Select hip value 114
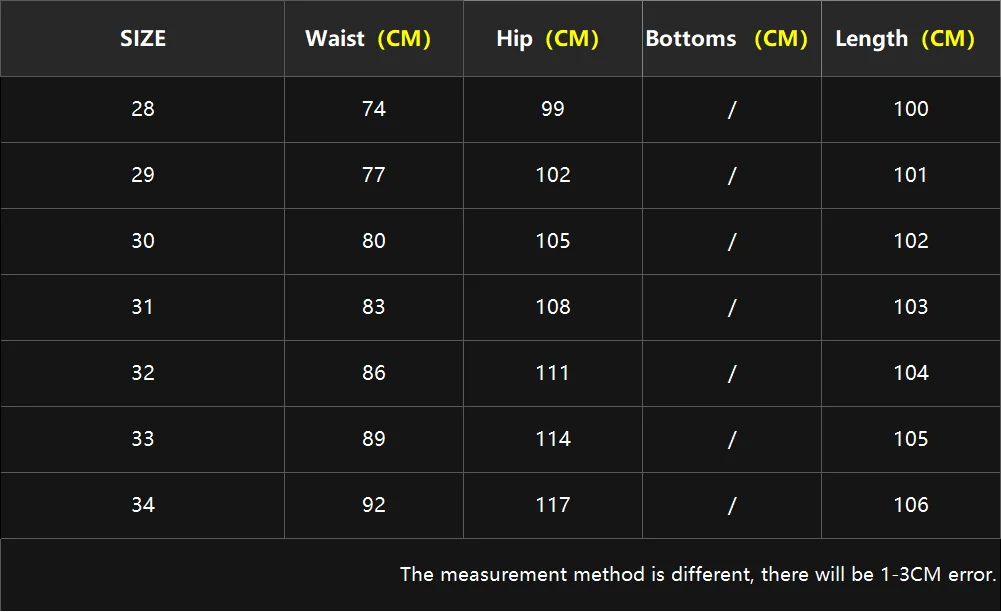The height and width of the screenshot is (612, 1001). point(553,439)
